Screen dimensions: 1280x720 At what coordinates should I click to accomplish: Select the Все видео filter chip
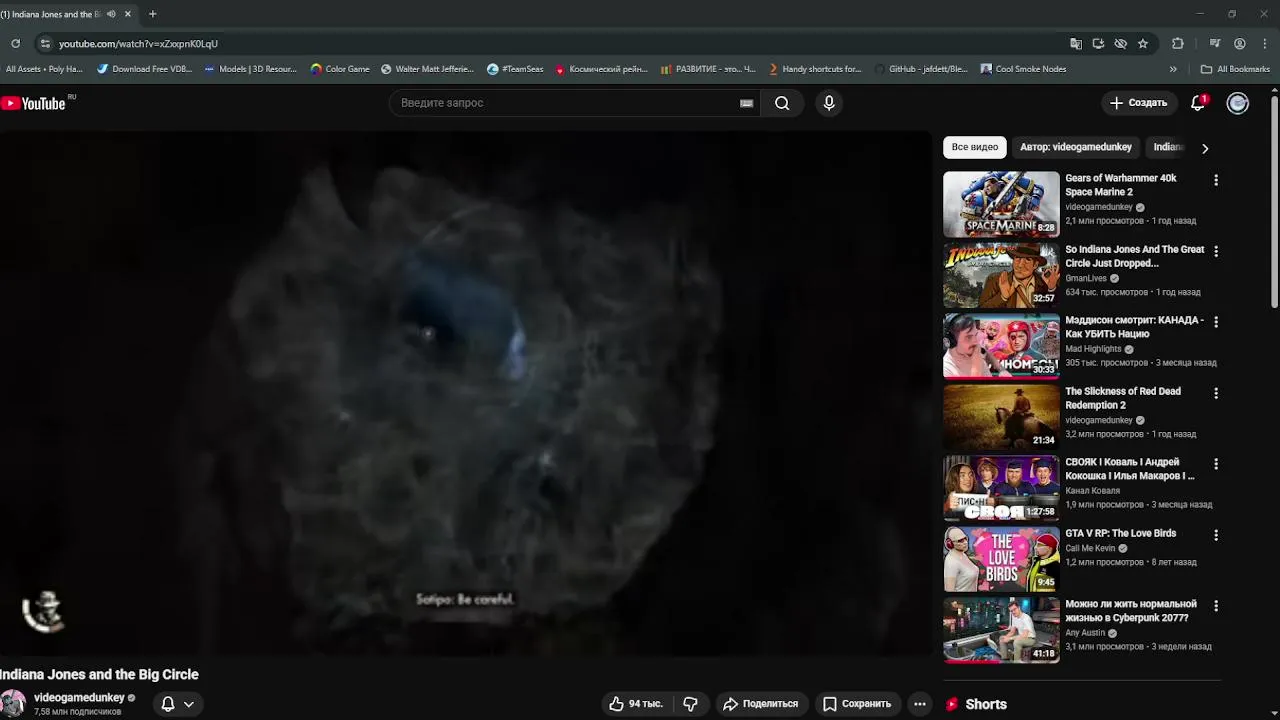pos(975,147)
